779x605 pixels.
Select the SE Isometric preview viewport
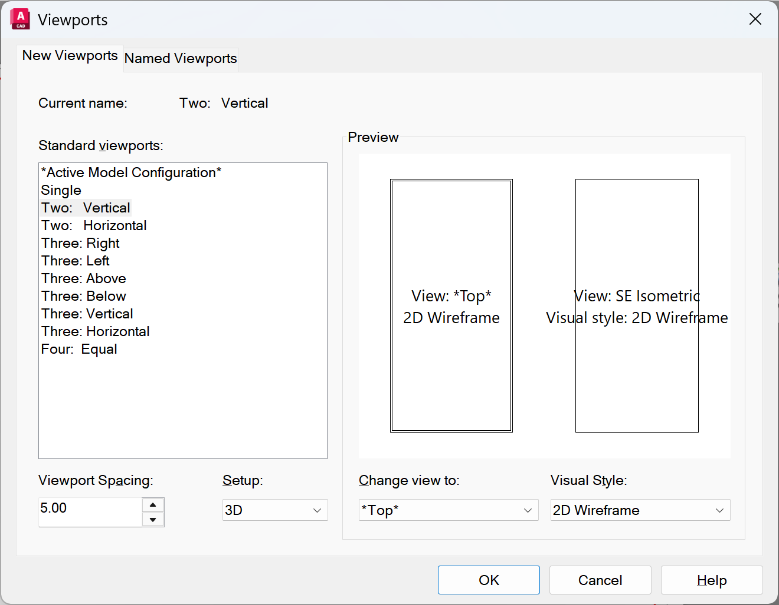(x=637, y=306)
